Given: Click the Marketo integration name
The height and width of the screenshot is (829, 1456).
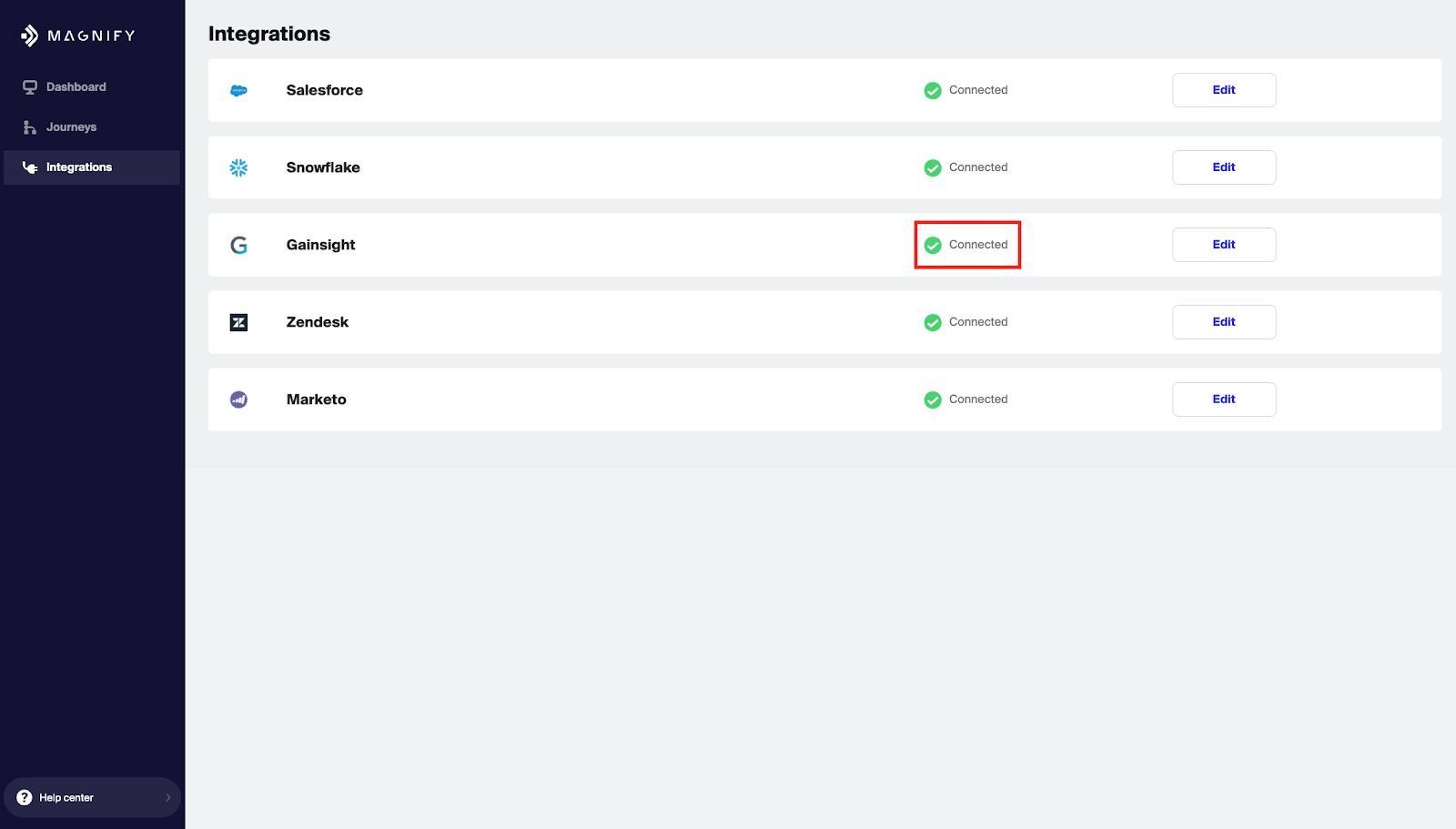Looking at the screenshot, I should [x=316, y=399].
